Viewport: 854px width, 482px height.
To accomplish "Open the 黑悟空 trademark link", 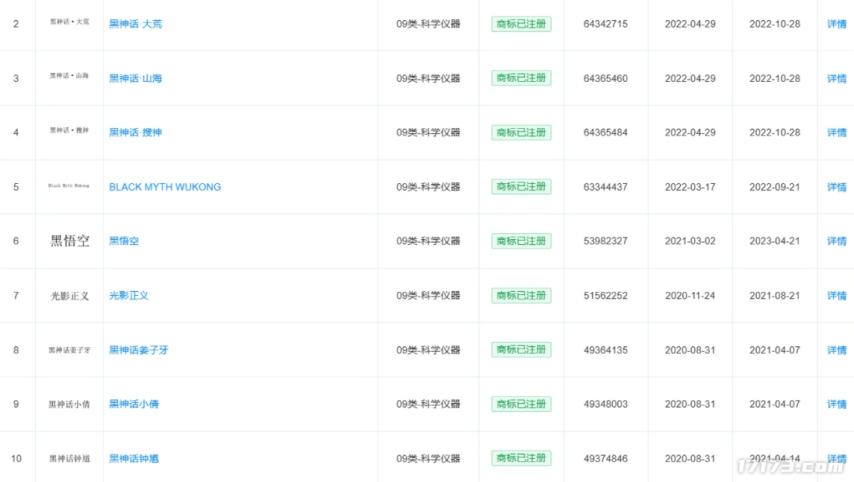I will click(124, 241).
